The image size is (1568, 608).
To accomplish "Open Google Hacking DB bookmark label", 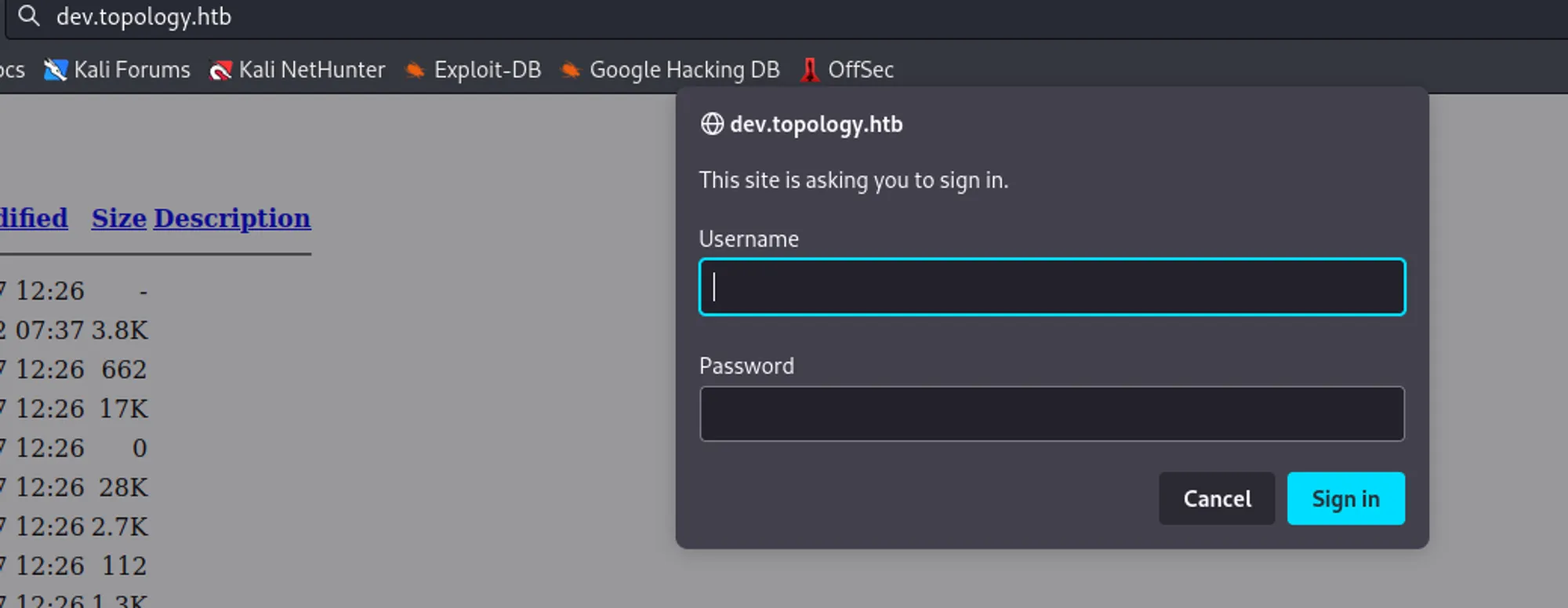I will coord(684,71).
